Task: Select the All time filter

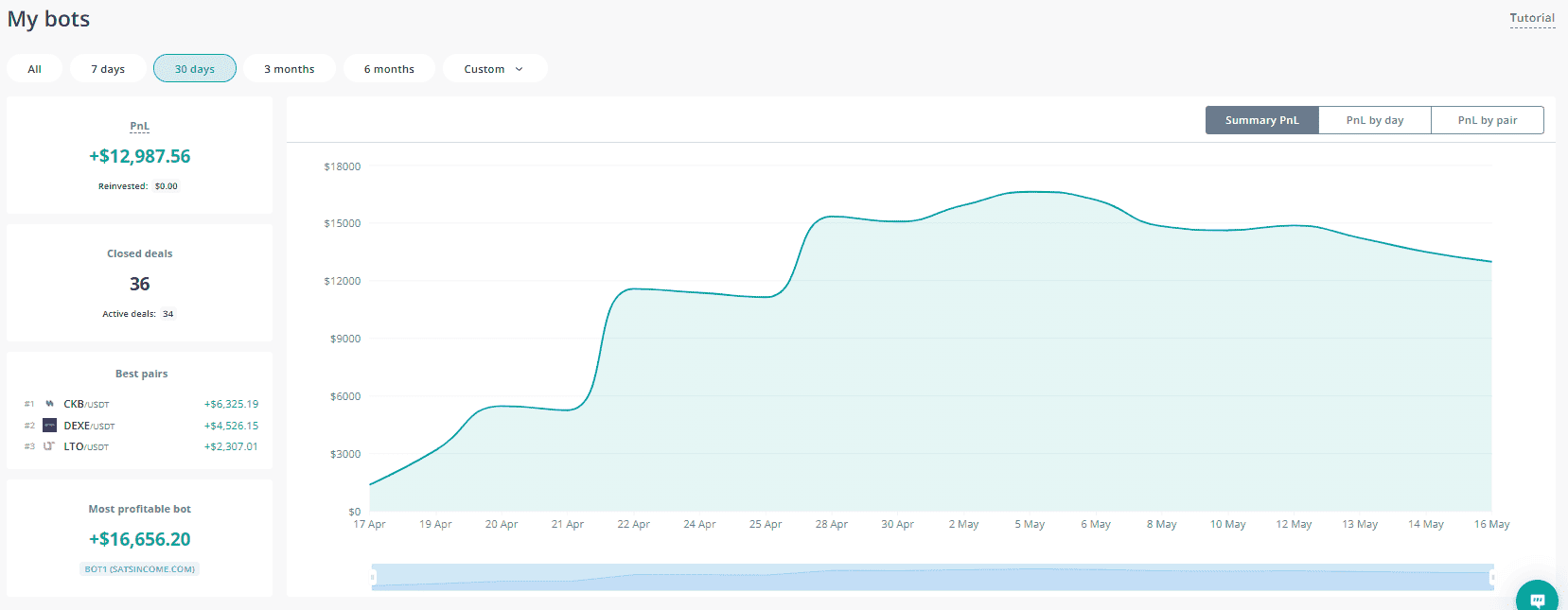Action: pyautogui.click(x=35, y=69)
